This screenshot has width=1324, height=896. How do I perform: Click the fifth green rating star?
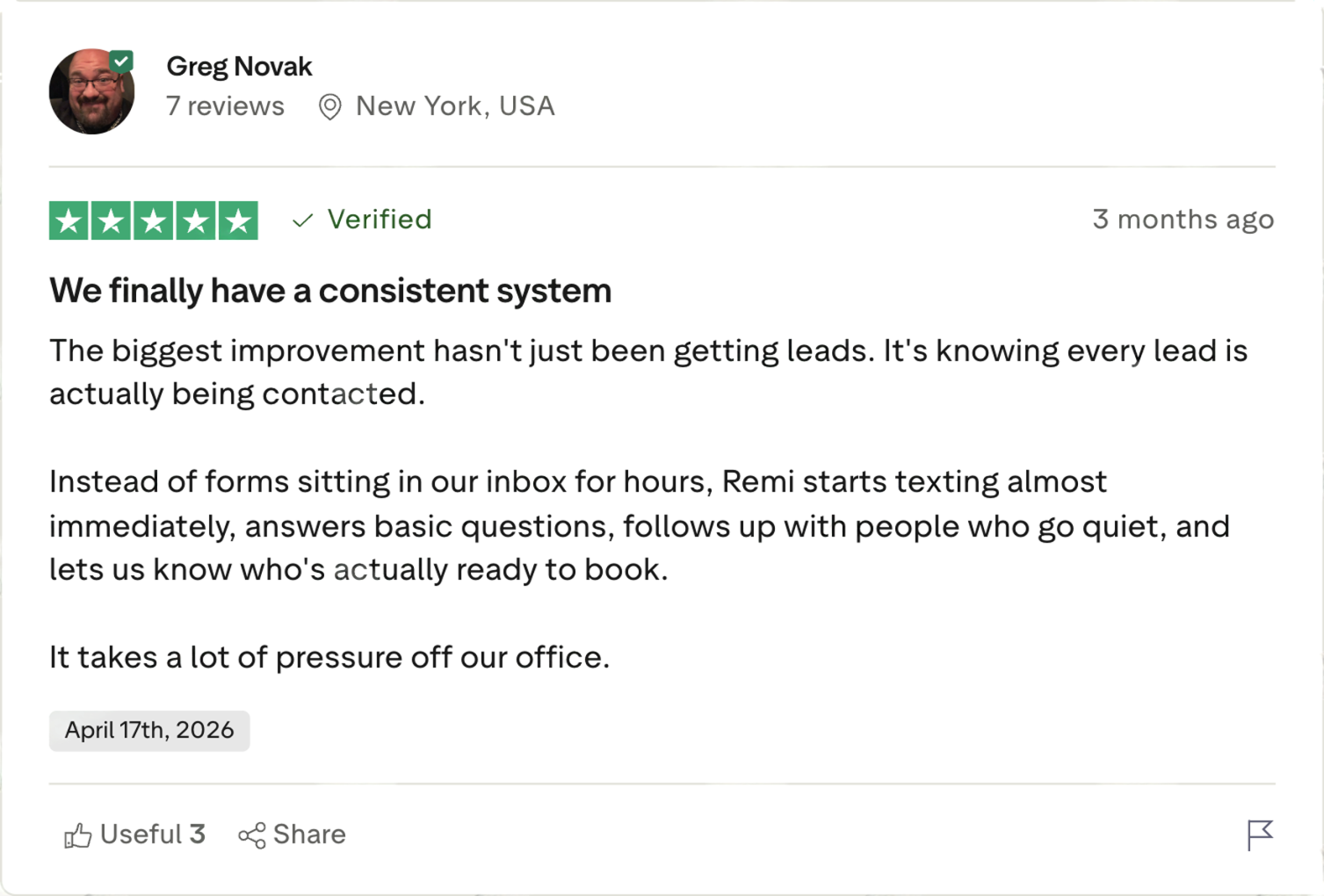(x=238, y=220)
